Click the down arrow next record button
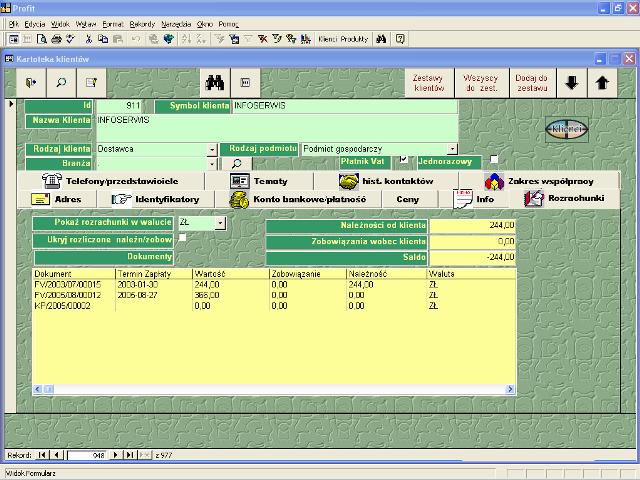 point(572,83)
